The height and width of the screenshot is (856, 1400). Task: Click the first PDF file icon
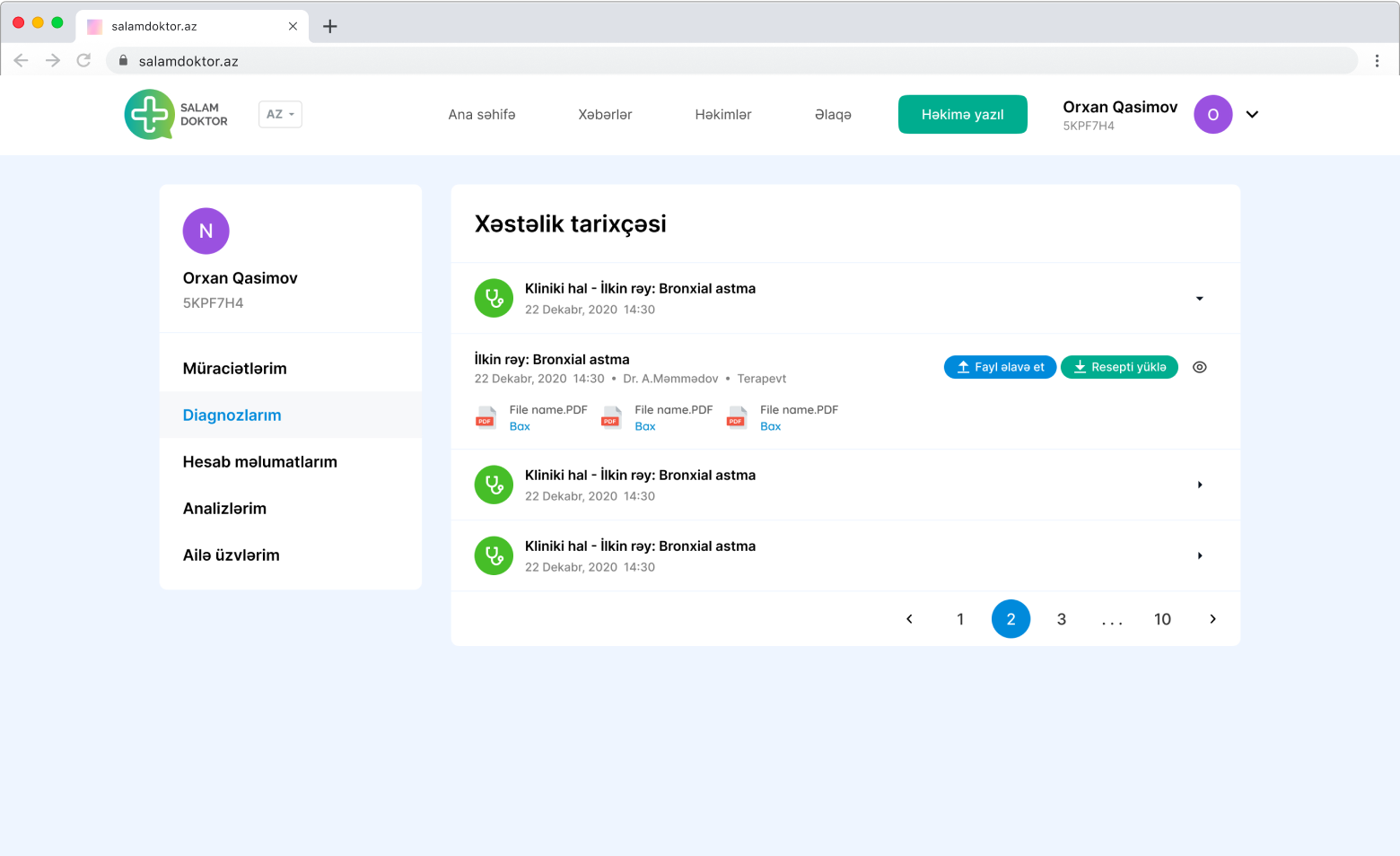(486, 418)
